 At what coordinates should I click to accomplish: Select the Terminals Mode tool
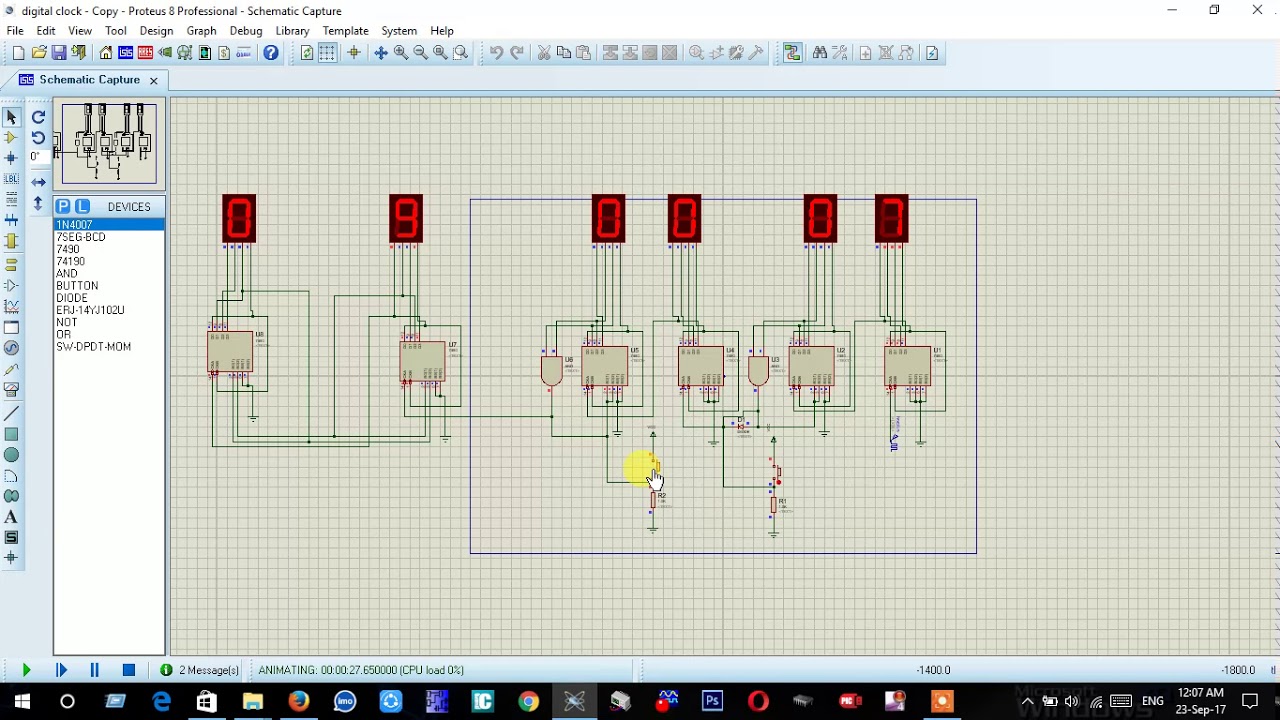tap(12, 264)
